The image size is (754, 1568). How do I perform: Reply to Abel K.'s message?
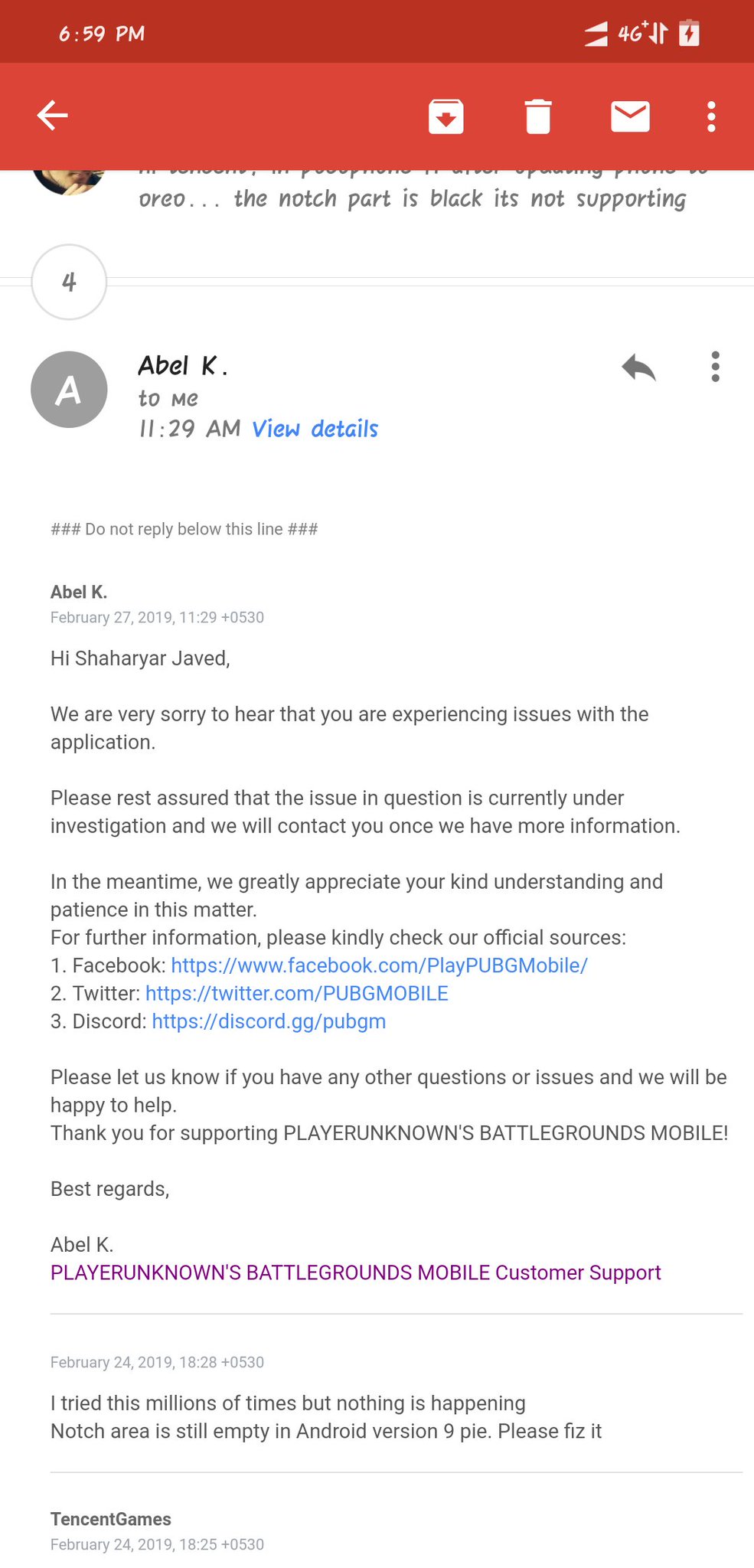[x=638, y=367]
